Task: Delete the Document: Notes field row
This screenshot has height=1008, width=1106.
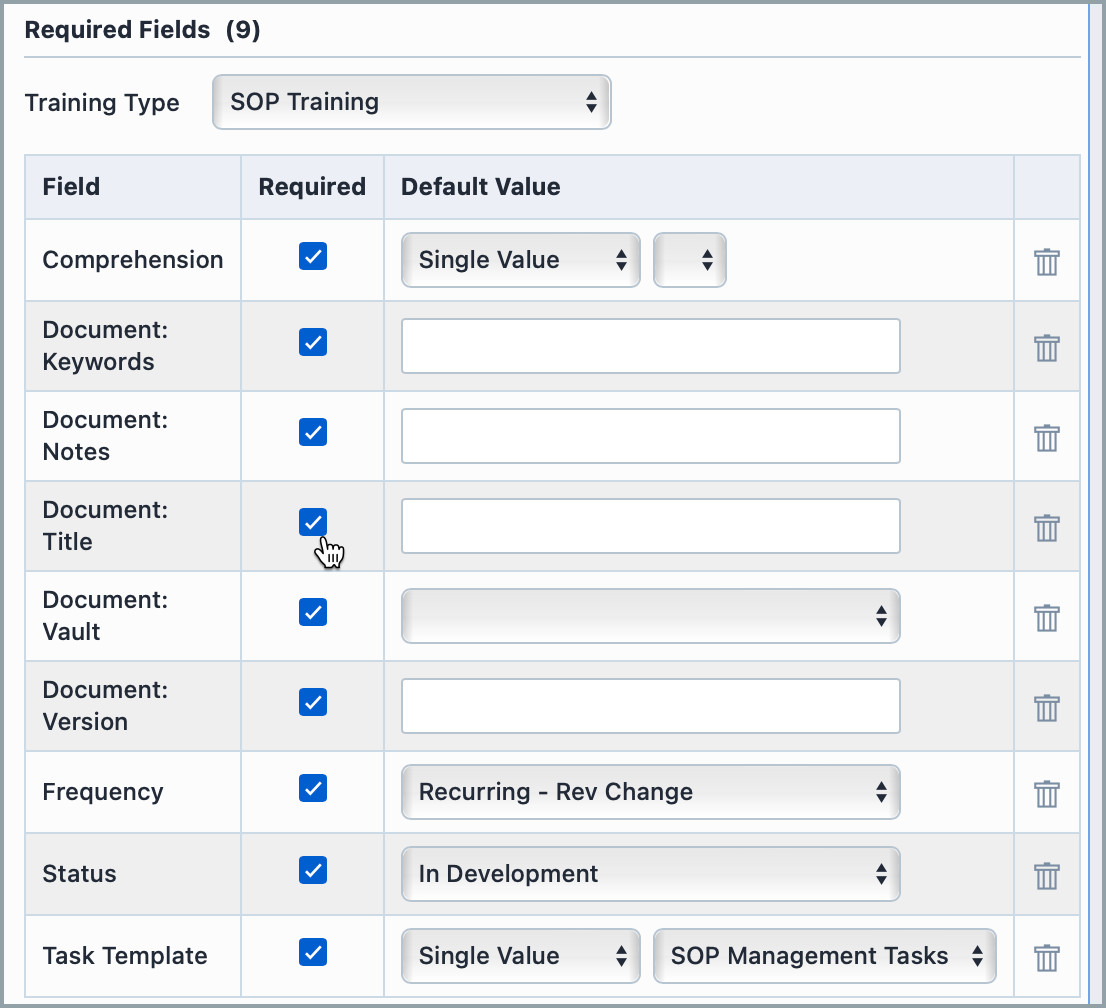Action: pos(1046,437)
